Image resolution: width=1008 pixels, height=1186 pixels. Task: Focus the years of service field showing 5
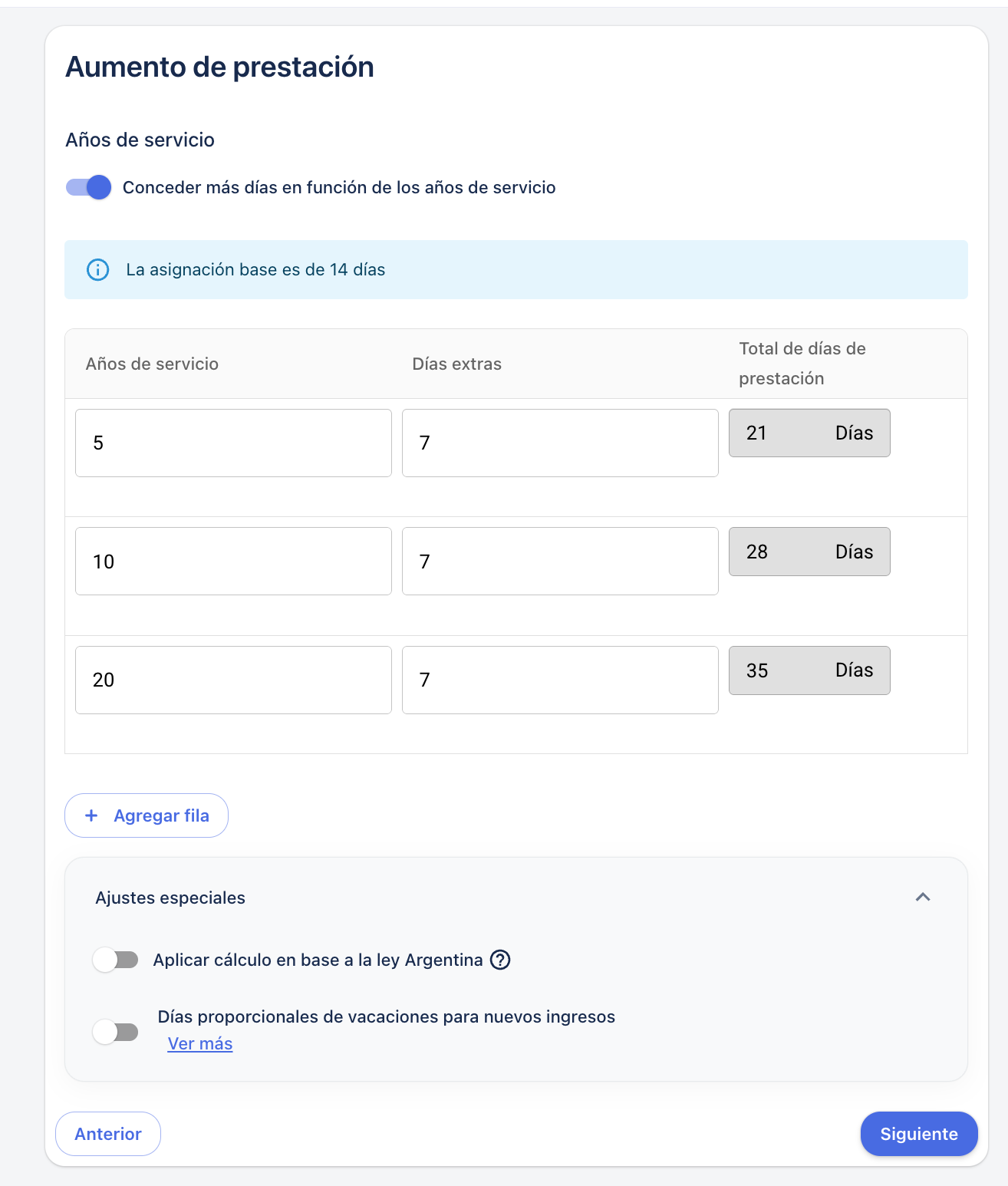click(x=233, y=443)
